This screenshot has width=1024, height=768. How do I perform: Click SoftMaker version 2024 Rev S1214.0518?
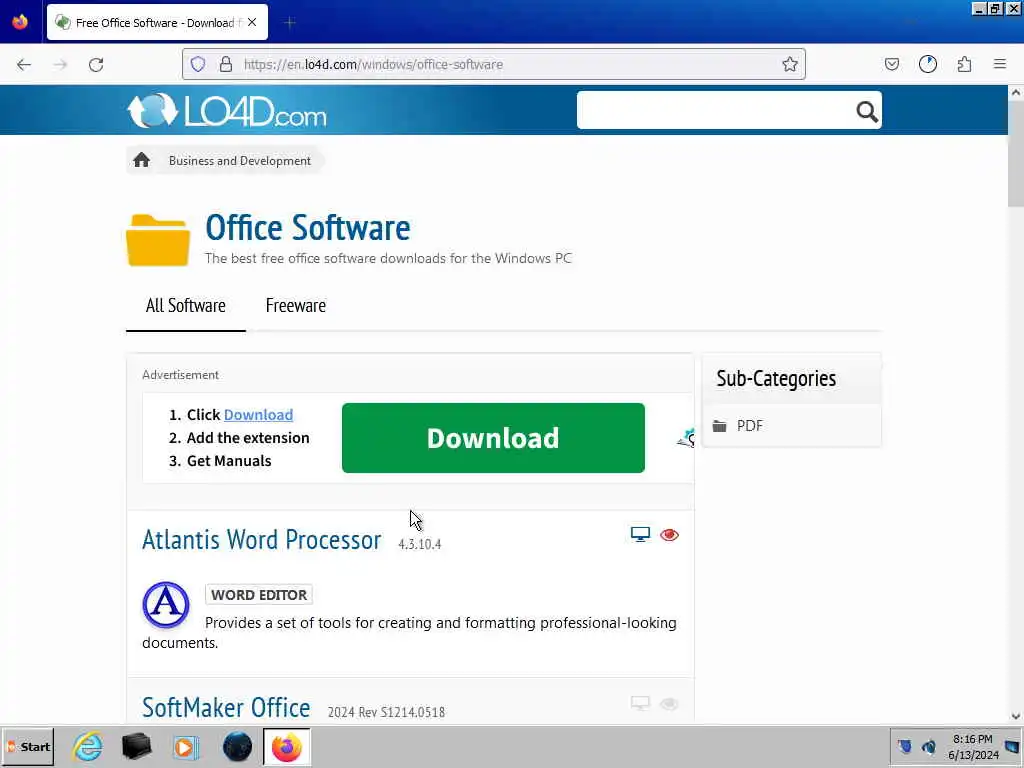tap(386, 712)
